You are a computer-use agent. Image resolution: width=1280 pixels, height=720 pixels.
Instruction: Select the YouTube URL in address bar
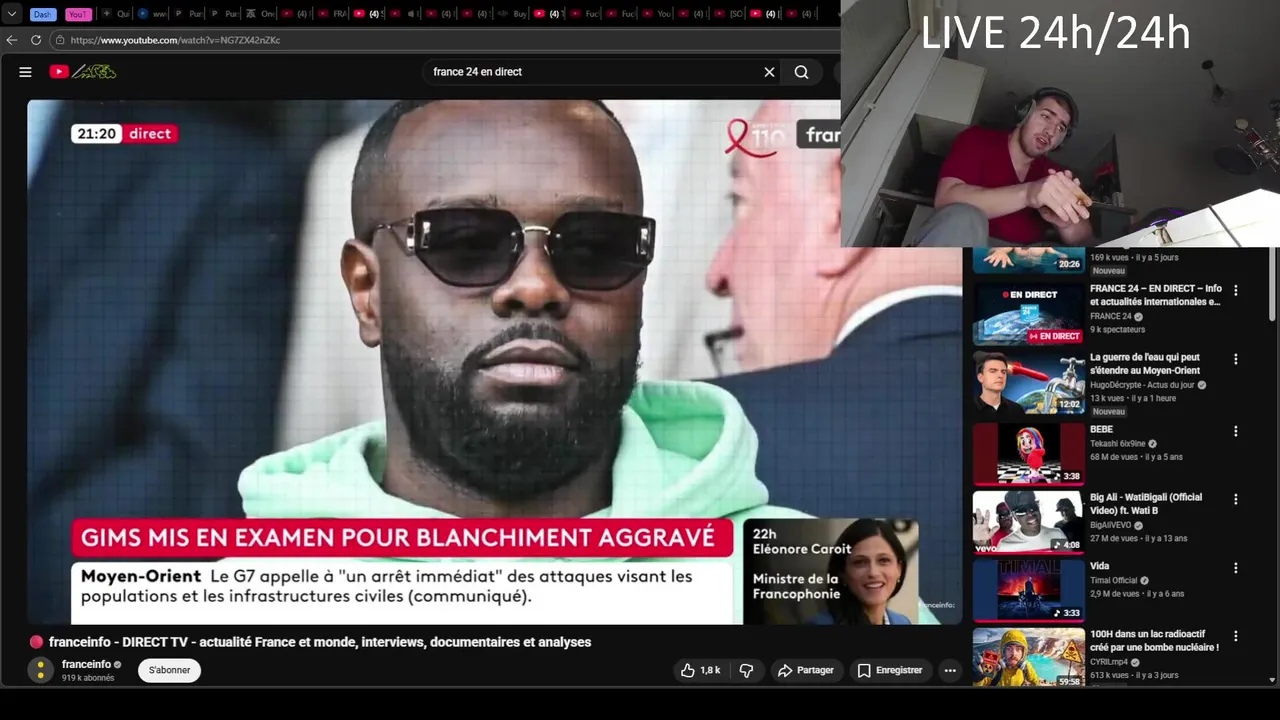click(x=175, y=40)
